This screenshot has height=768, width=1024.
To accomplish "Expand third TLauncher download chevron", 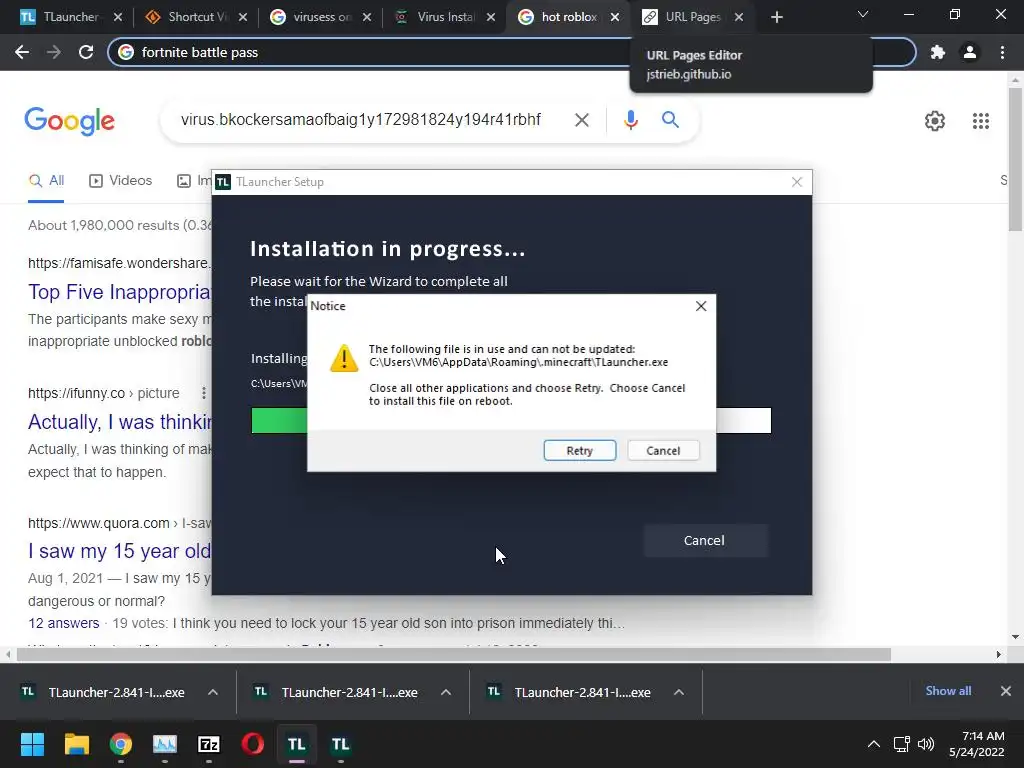I will 679,692.
